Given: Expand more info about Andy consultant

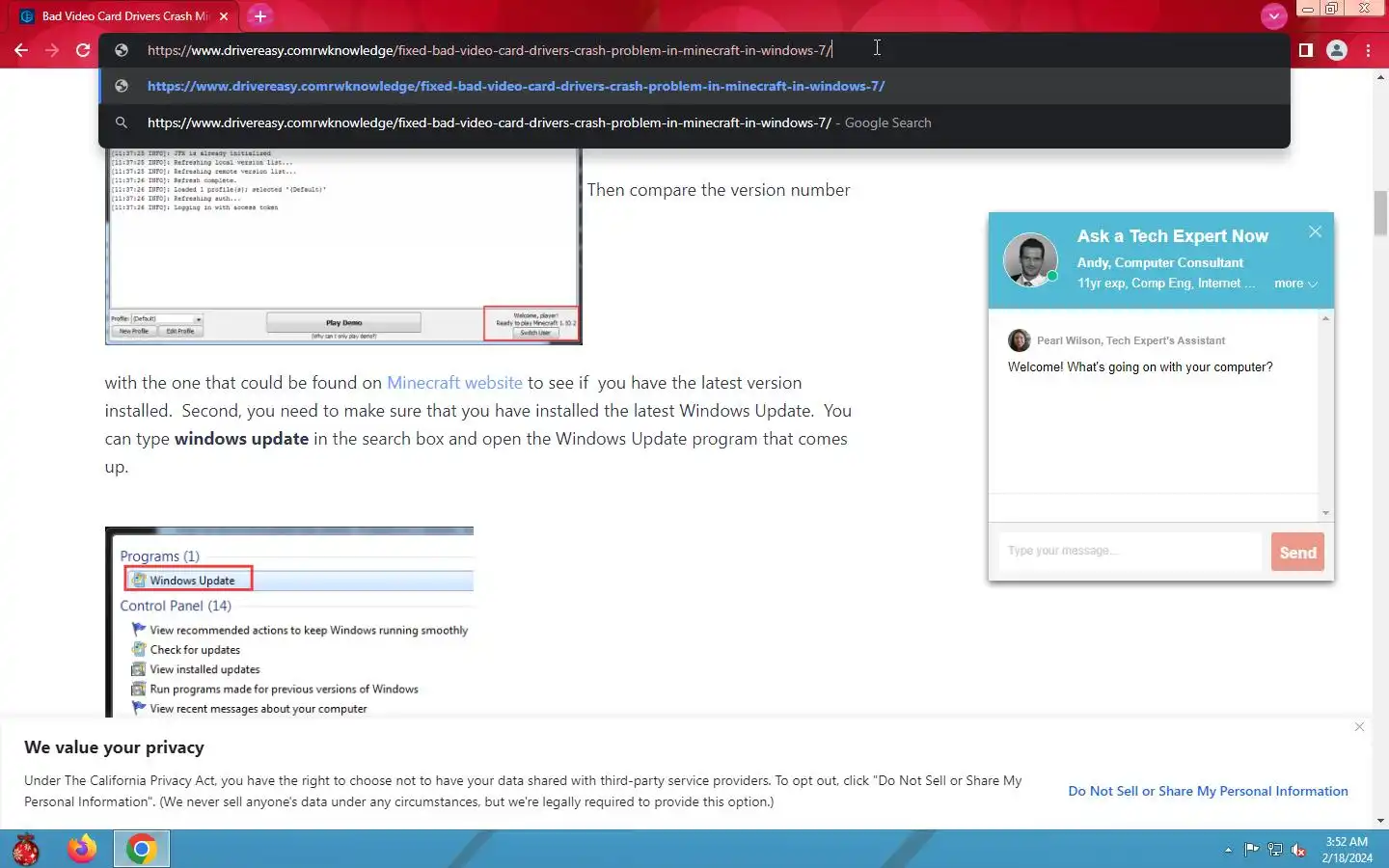Looking at the screenshot, I should [x=1295, y=284].
